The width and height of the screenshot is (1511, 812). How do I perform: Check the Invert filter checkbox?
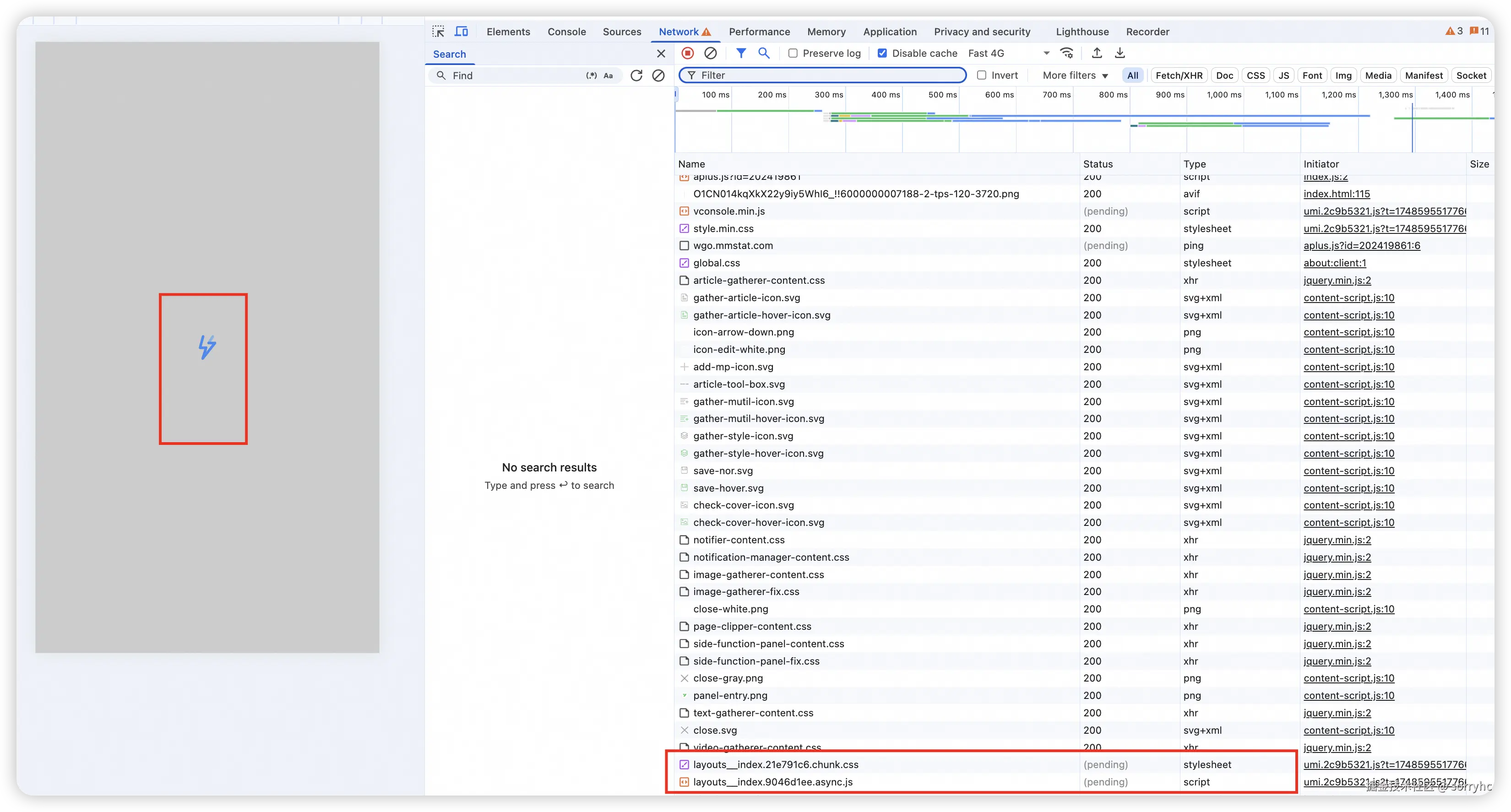coord(981,76)
